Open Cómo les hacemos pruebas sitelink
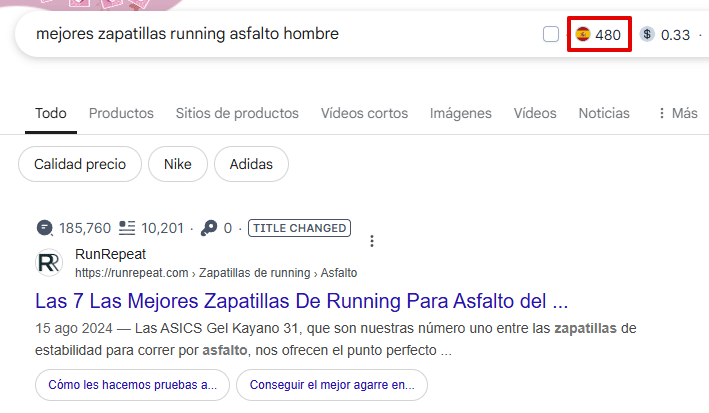Image resolution: width=709 pixels, height=413 pixels. (132, 385)
